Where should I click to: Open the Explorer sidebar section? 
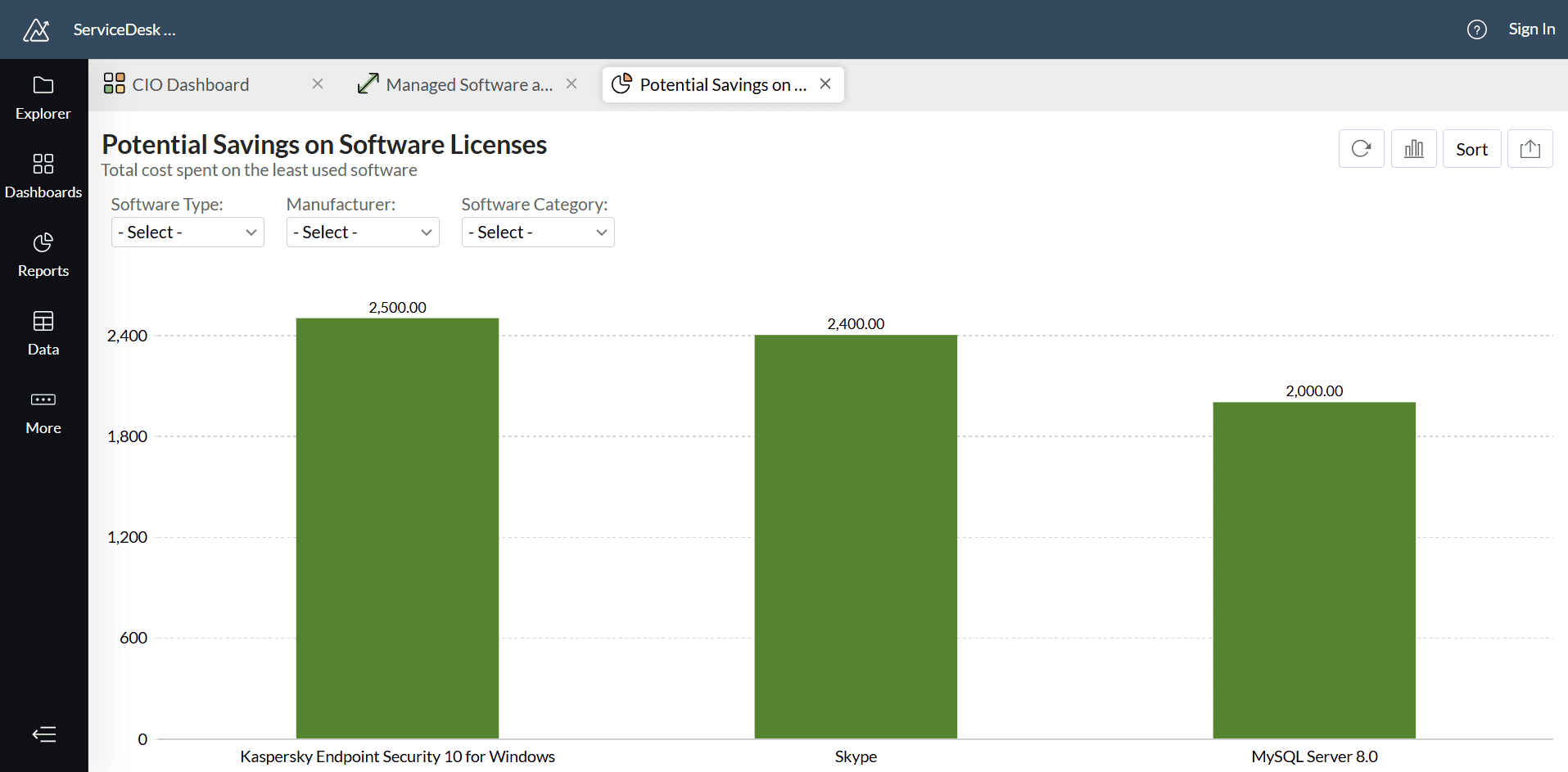(x=43, y=98)
